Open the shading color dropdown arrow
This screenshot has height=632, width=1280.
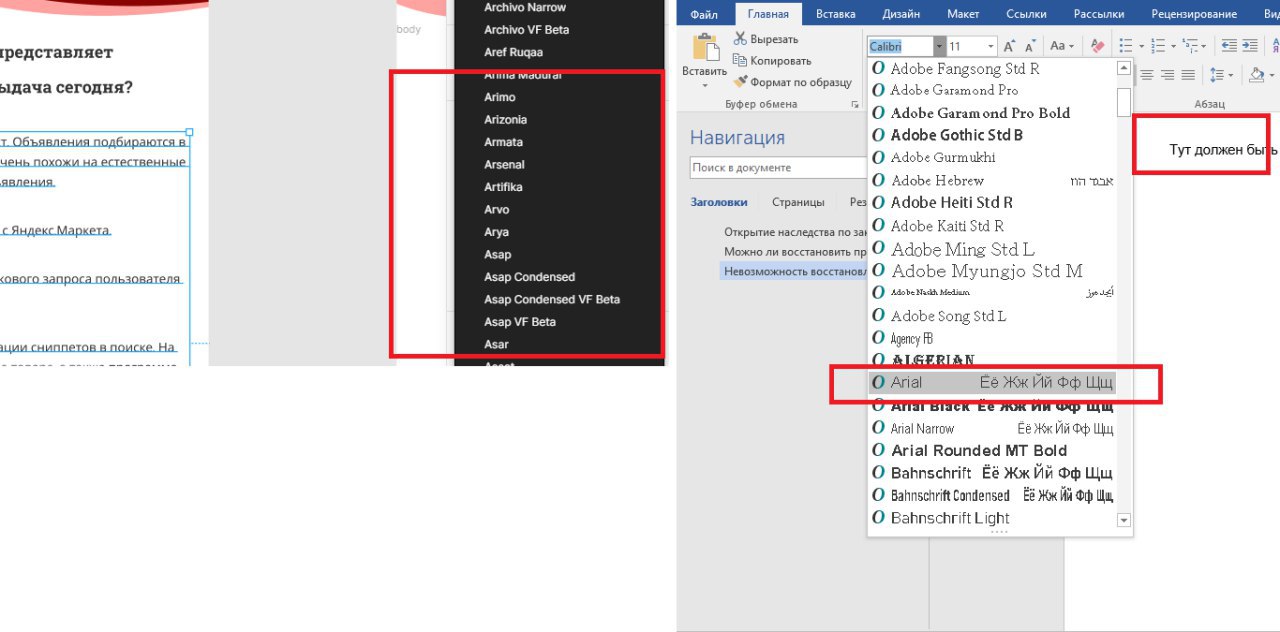[x=1273, y=75]
